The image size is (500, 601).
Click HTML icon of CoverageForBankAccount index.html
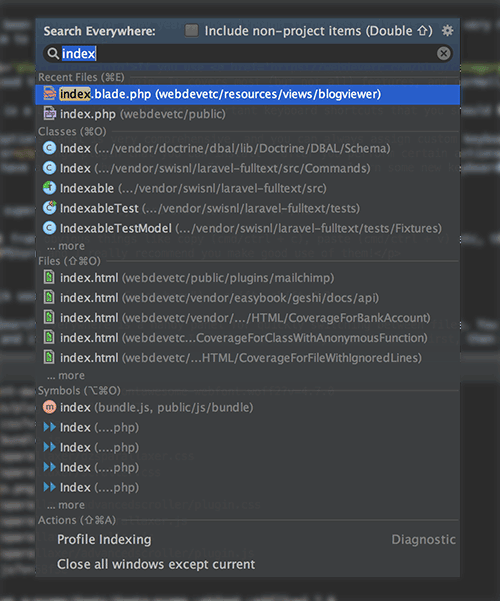[49, 317]
